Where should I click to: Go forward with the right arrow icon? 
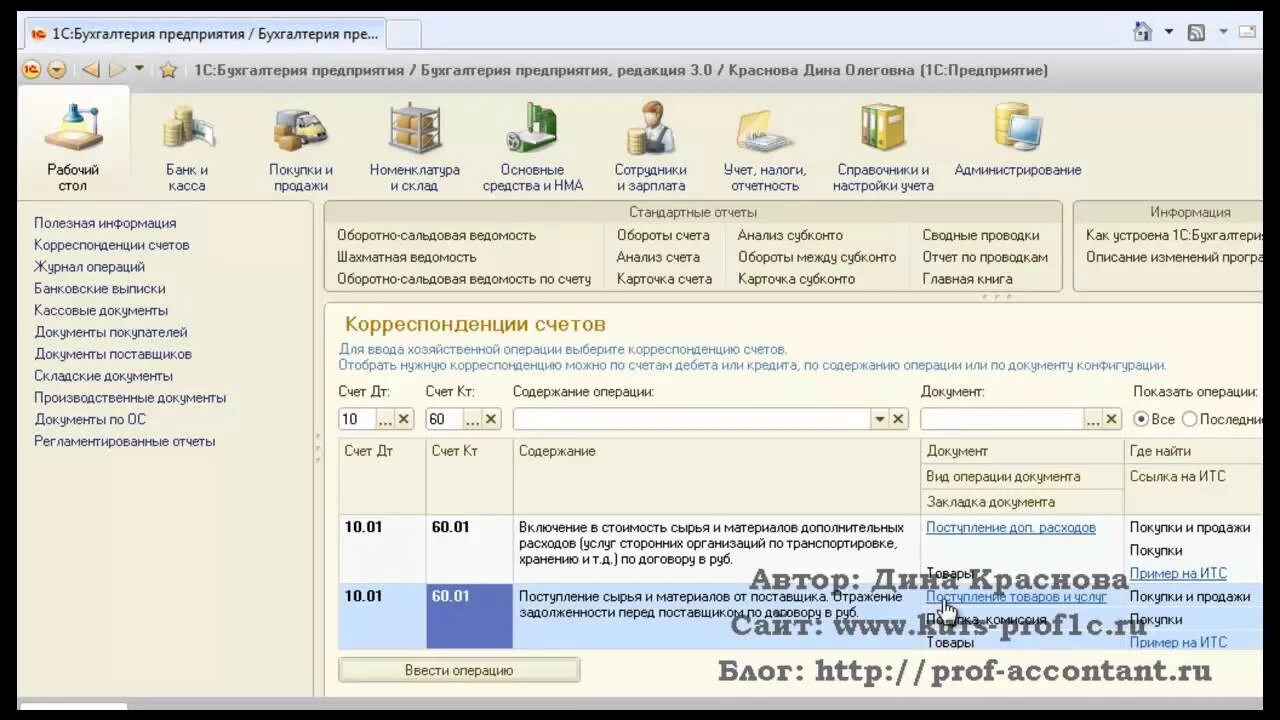pos(117,69)
